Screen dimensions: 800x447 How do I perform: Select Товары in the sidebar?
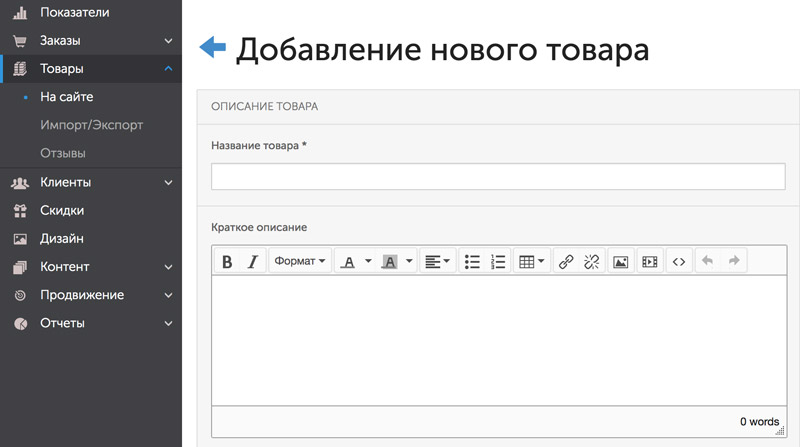(x=62, y=69)
